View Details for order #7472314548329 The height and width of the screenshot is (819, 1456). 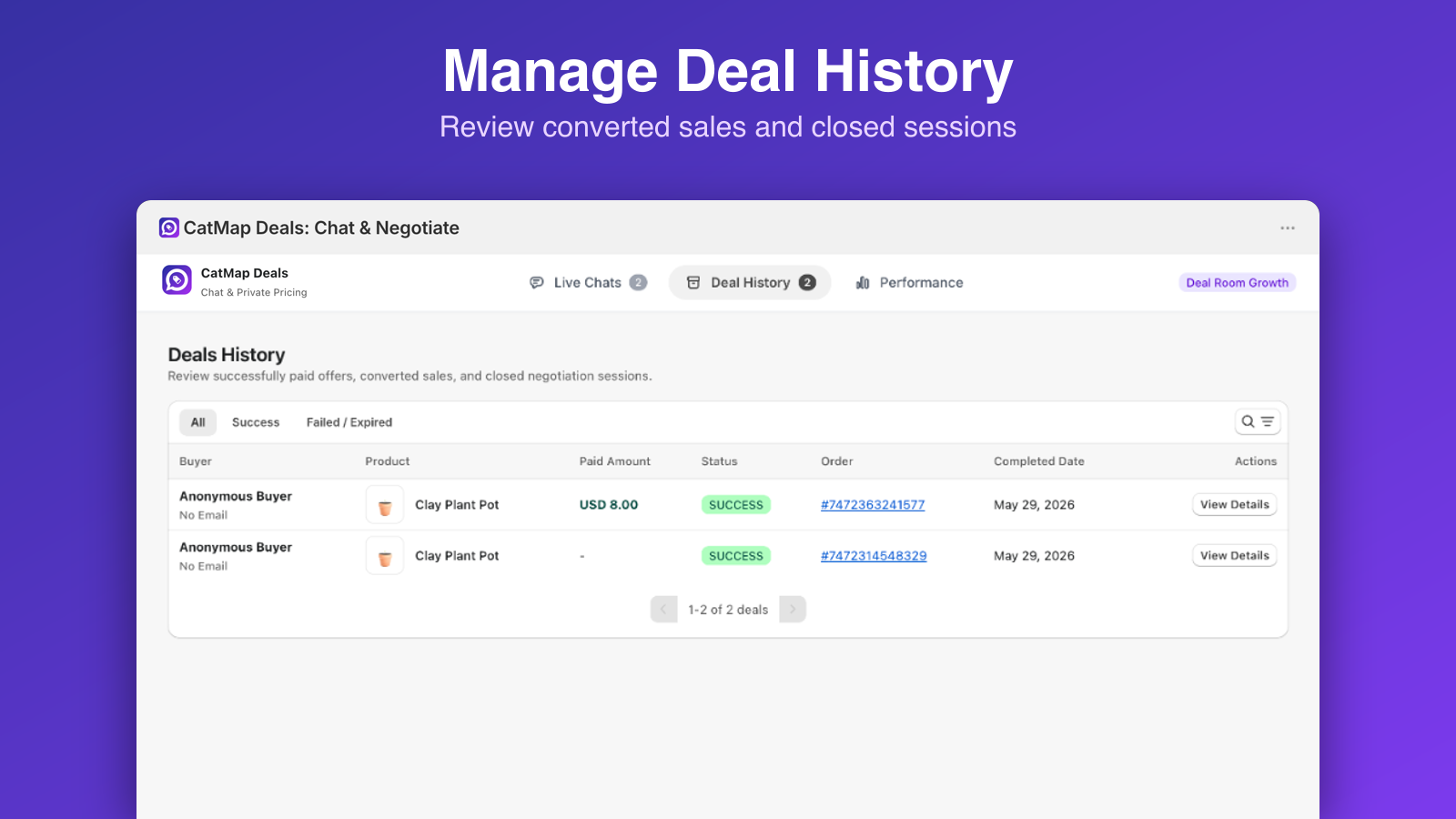1235,556
